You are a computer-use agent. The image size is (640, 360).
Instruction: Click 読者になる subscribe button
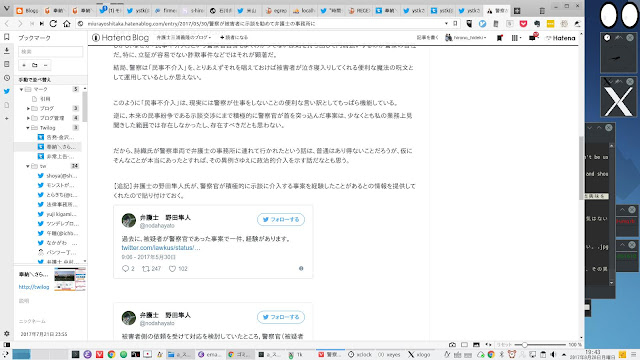(x=234, y=37)
